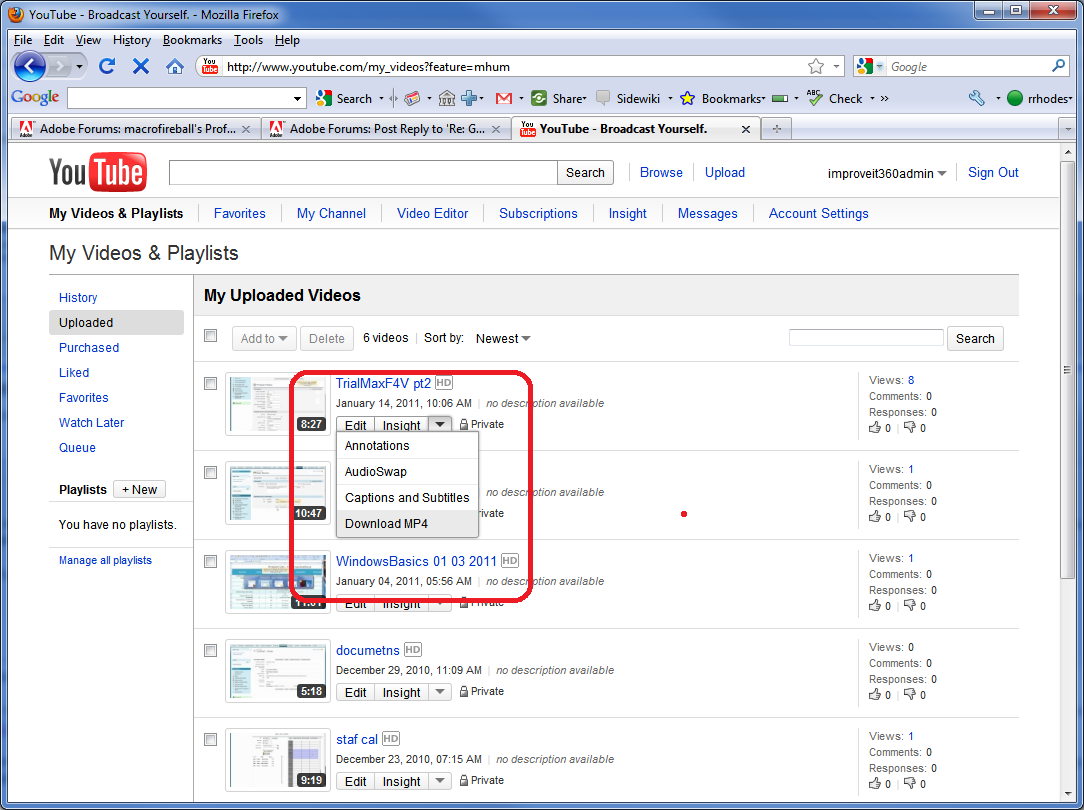Bookmark this page with star icon
This screenshot has height=810, width=1084.
click(816, 66)
